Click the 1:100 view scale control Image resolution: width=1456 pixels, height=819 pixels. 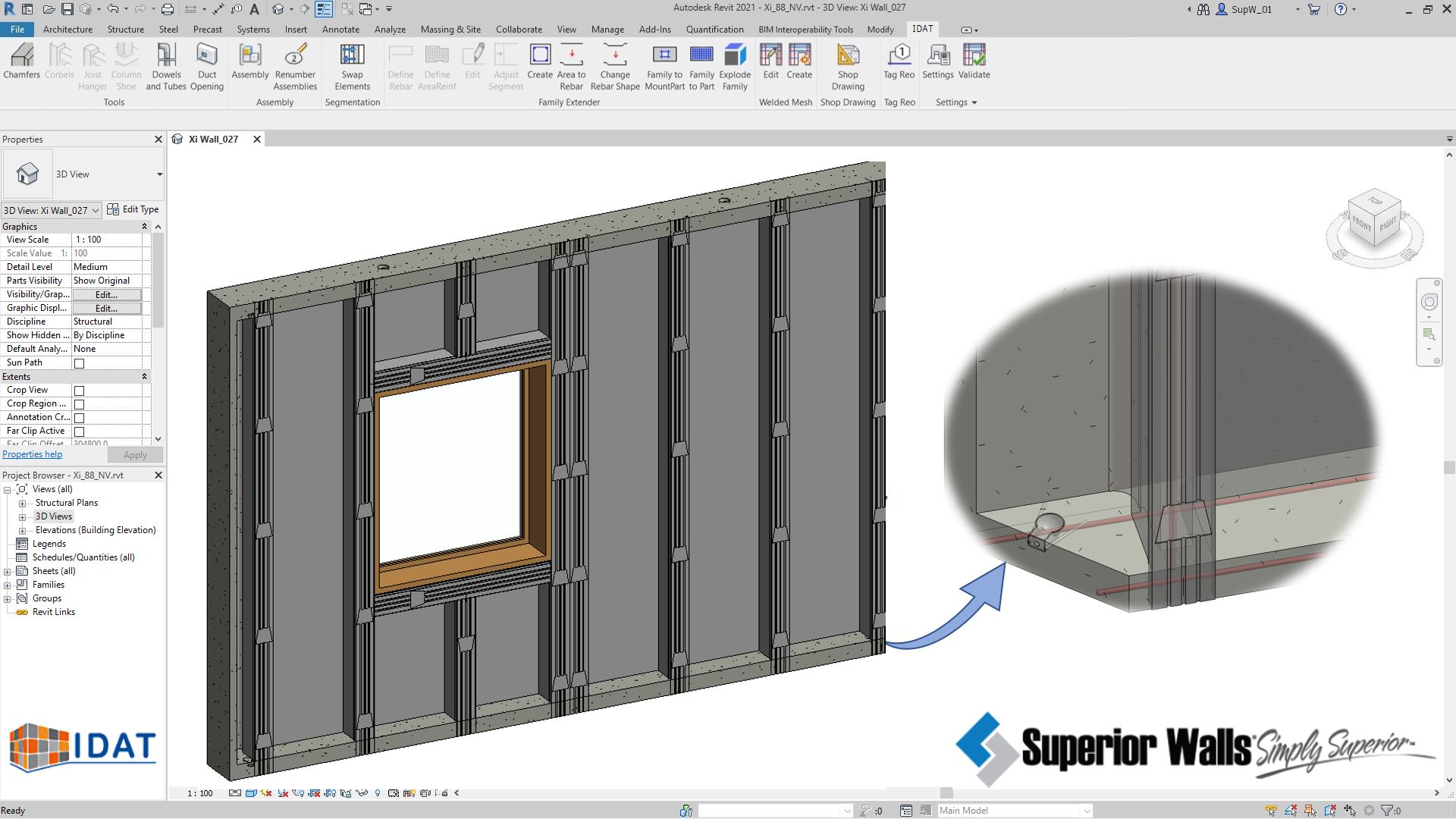coord(199,792)
